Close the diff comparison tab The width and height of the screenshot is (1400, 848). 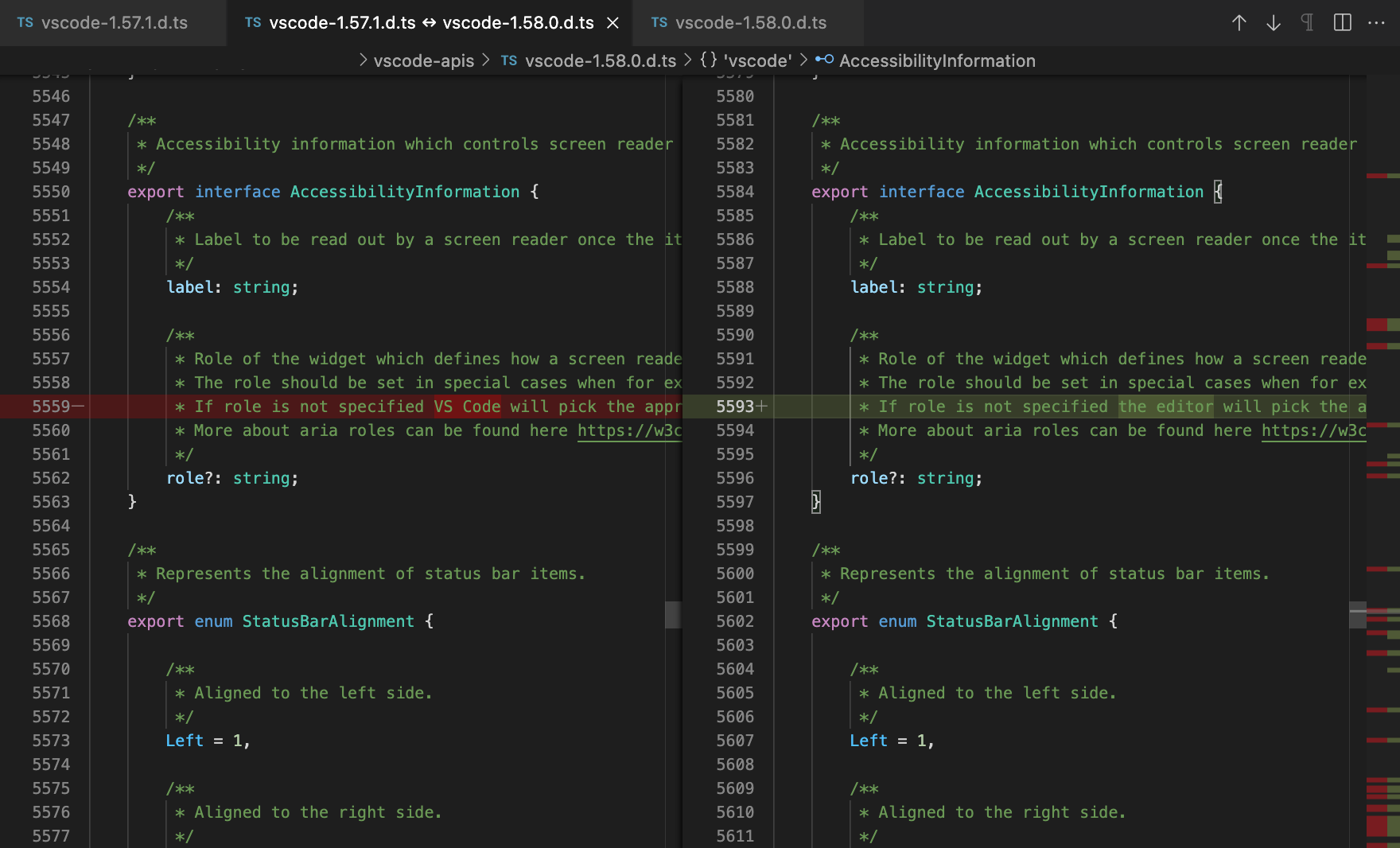(x=612, y=23)
